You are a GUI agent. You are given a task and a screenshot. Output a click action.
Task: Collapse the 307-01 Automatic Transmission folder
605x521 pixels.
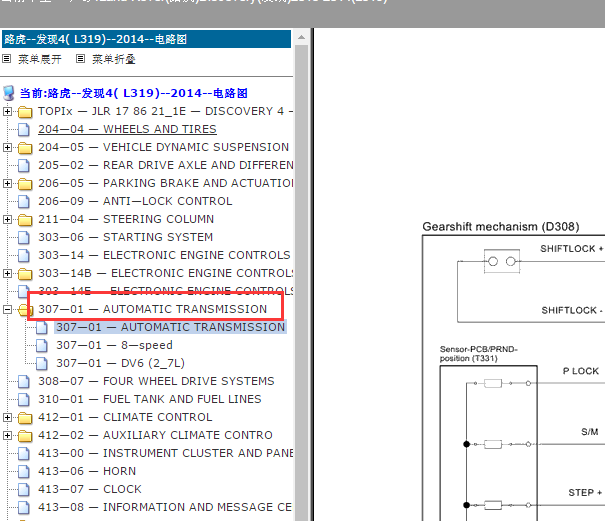(7, 310)
